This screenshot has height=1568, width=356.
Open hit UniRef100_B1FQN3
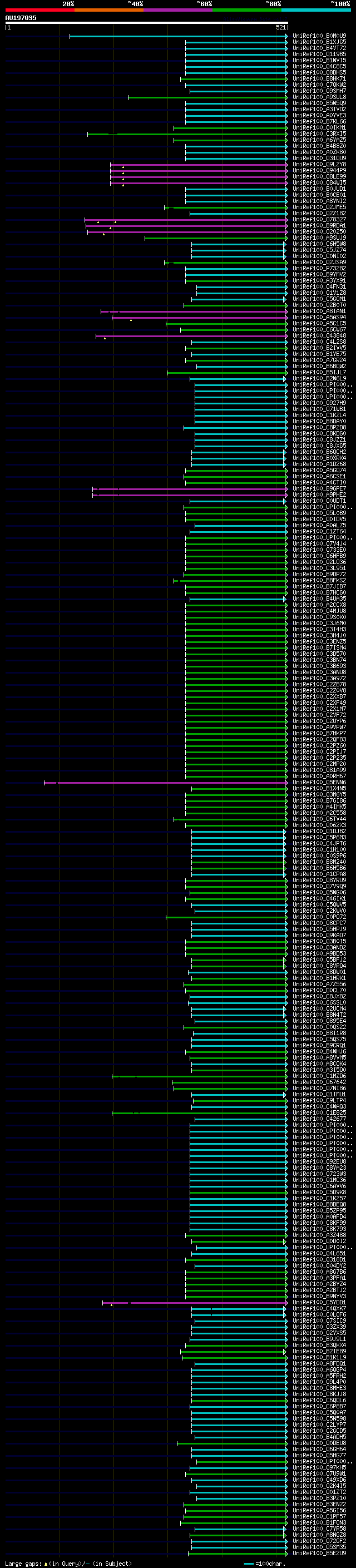pos(319,1523)
